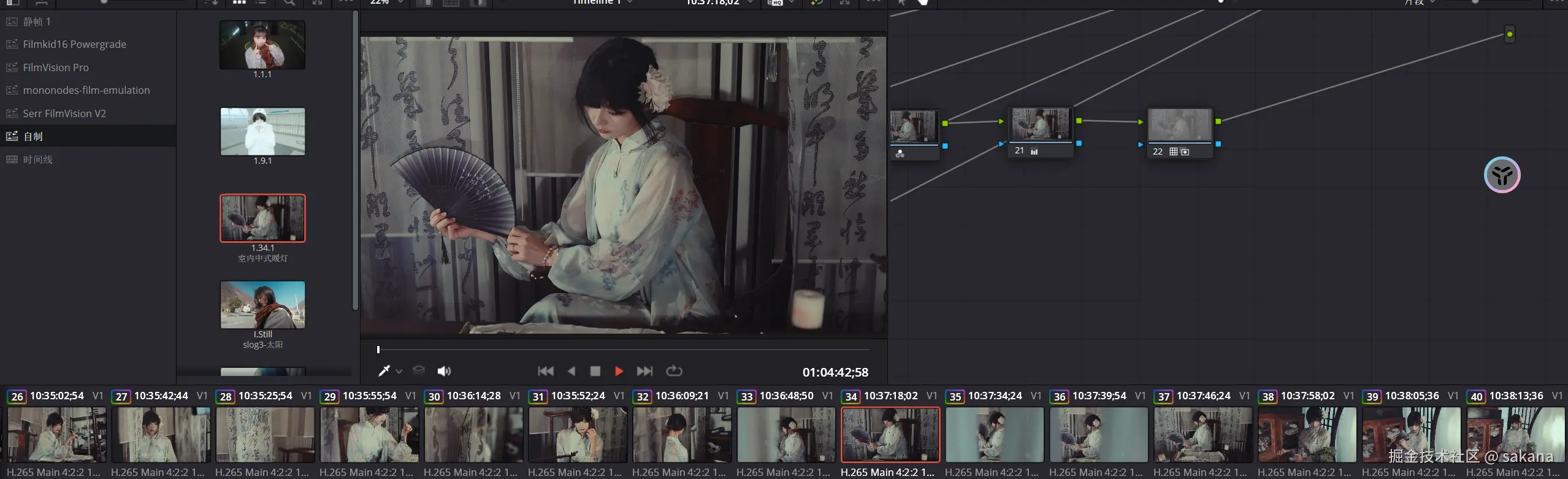Skip to the last frame
This screenshot has height=479, width=1568.
click(x=644, y=371)
